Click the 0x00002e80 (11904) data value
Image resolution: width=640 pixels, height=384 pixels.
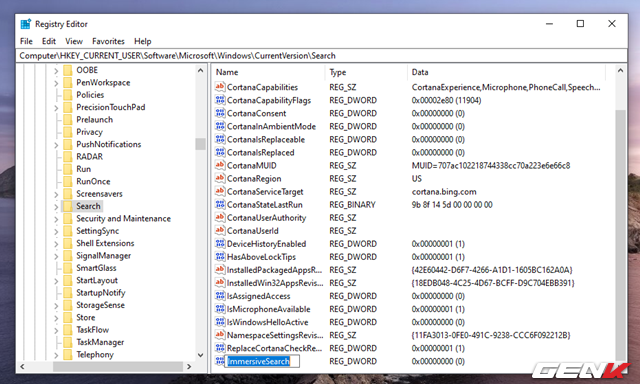(446, 100)
